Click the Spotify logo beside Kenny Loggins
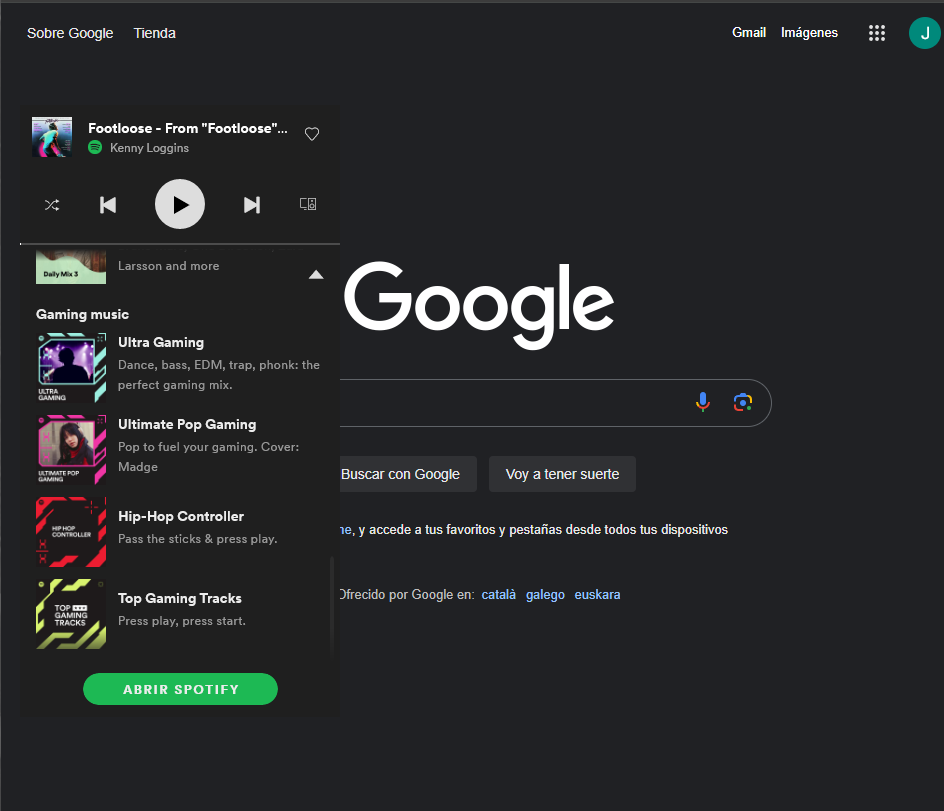944x811 pixels. [x=95, y=148]
